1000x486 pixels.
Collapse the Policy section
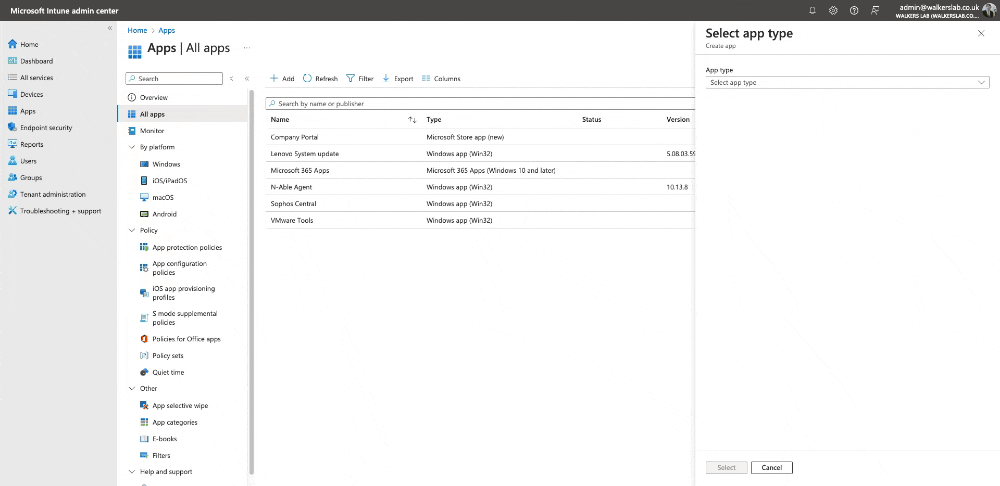click(131, 231)
